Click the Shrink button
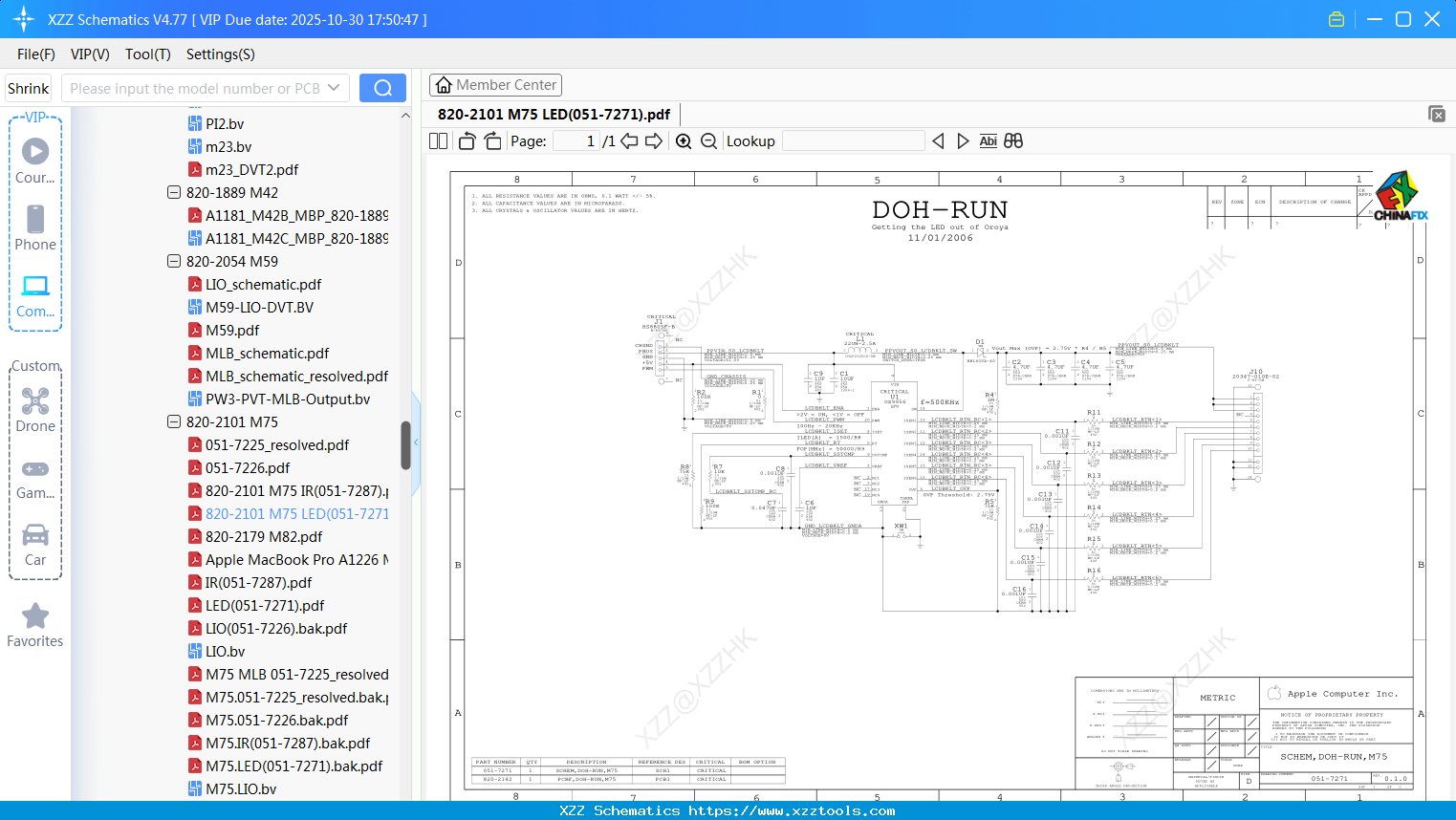This screenshot has width=1456, height=820. [x=28, y=88]
